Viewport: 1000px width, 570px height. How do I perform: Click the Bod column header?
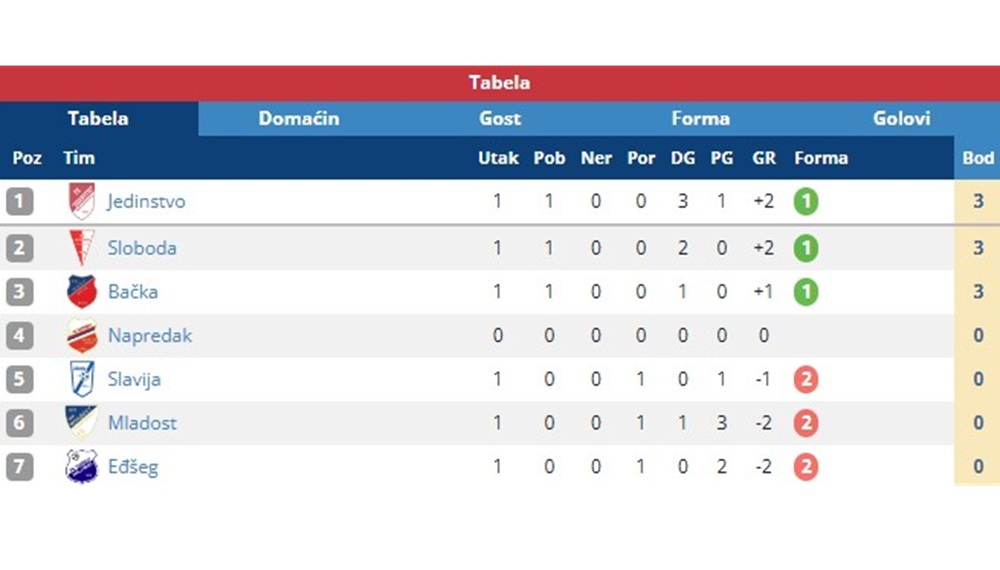pyautogui.click(x=978, y=157)
